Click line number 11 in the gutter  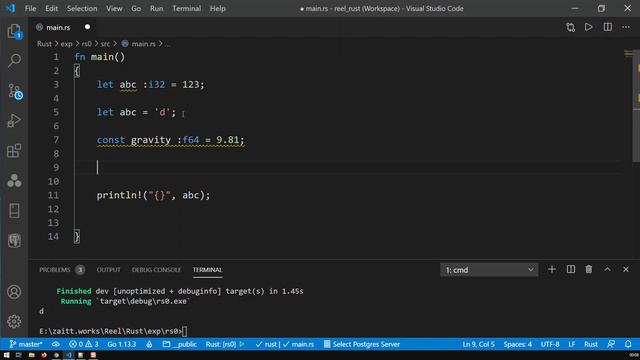click(x=53, y=195)
